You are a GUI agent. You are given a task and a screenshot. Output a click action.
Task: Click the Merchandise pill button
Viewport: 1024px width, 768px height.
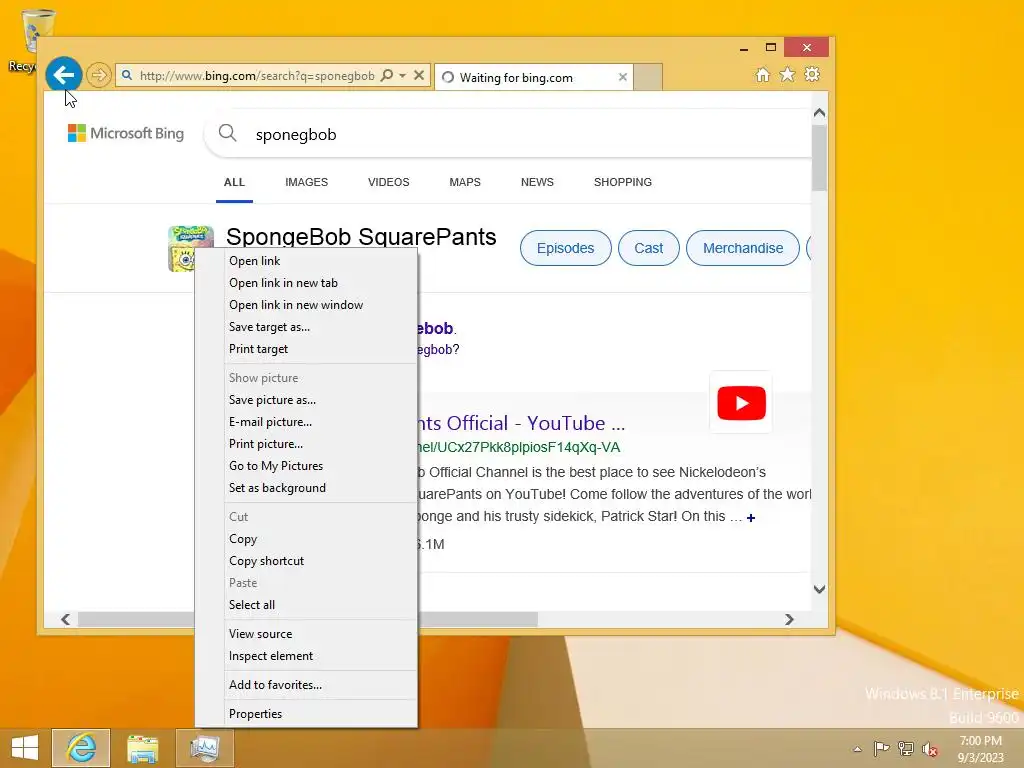tap(743, 248)
